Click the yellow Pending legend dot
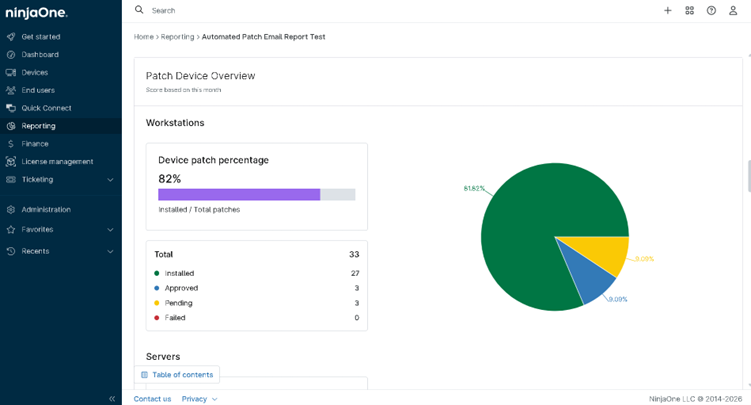 [x=157, y=303]
